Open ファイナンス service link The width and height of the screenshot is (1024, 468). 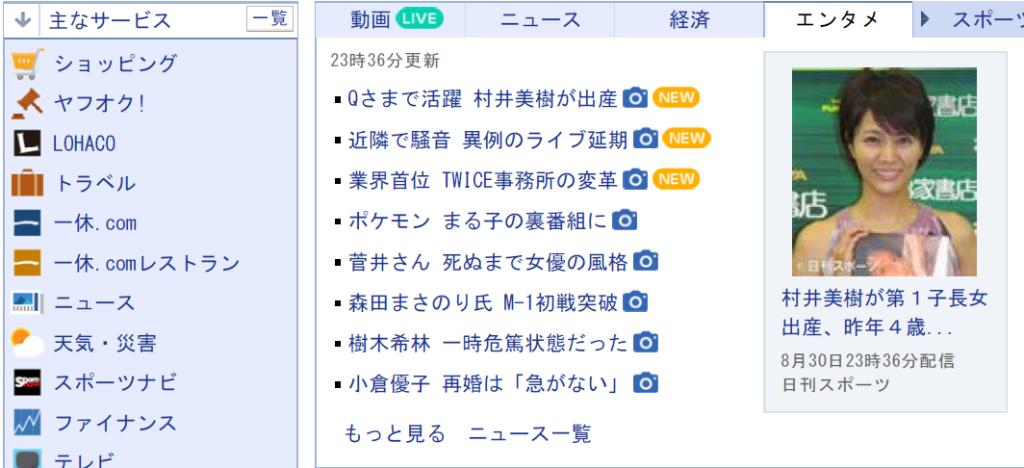point(116,422)
